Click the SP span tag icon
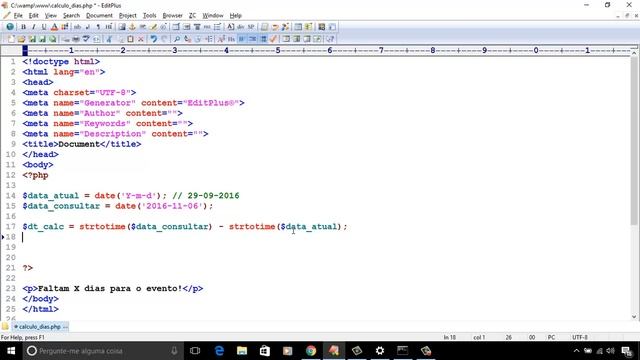 [x=251, y=27]
